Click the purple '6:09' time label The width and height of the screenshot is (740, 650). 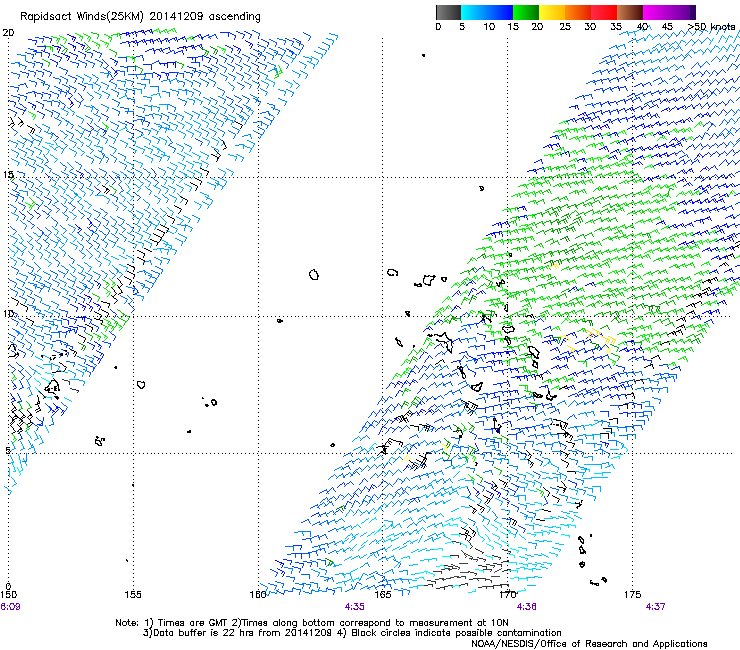click(10, 607)
